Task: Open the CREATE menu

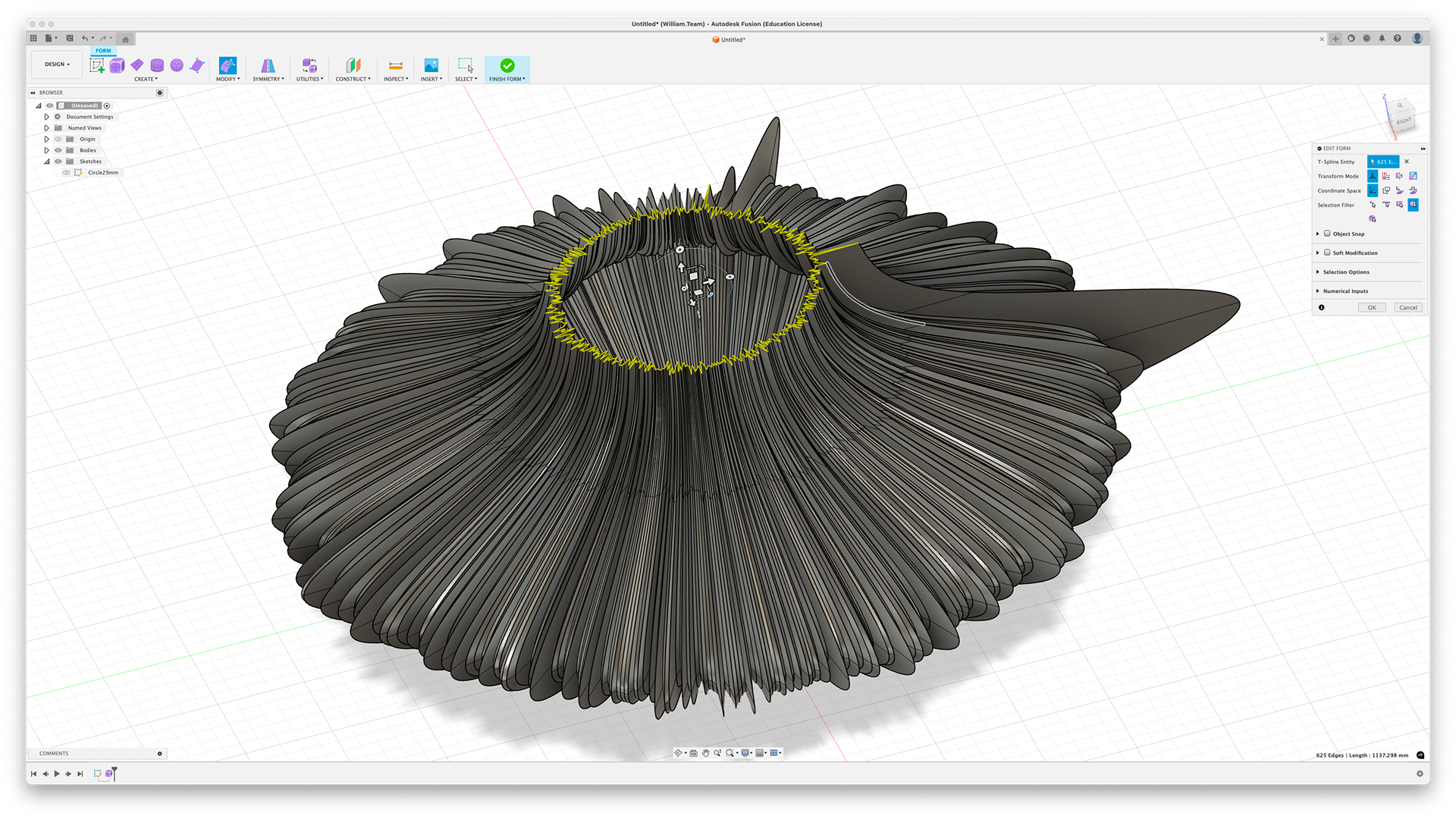Action: (x=146, y=79)
